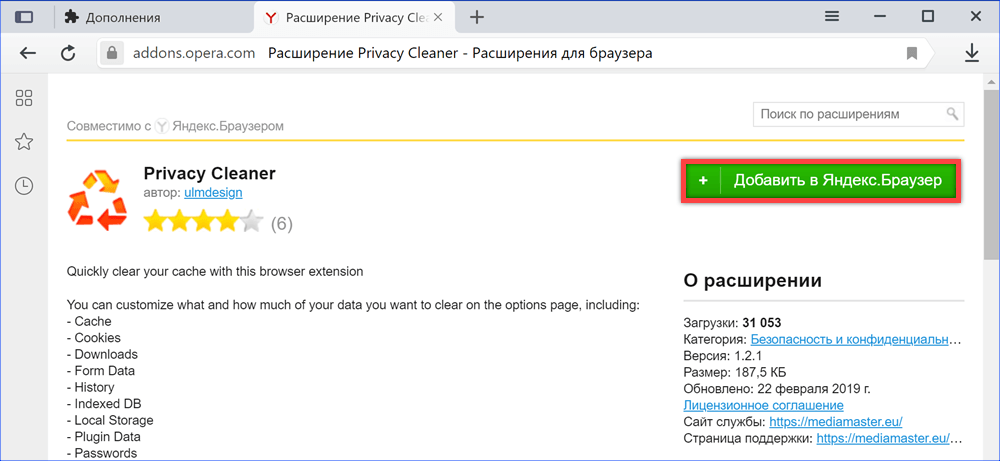Open a new tab with plus

[x=476, y=17]
